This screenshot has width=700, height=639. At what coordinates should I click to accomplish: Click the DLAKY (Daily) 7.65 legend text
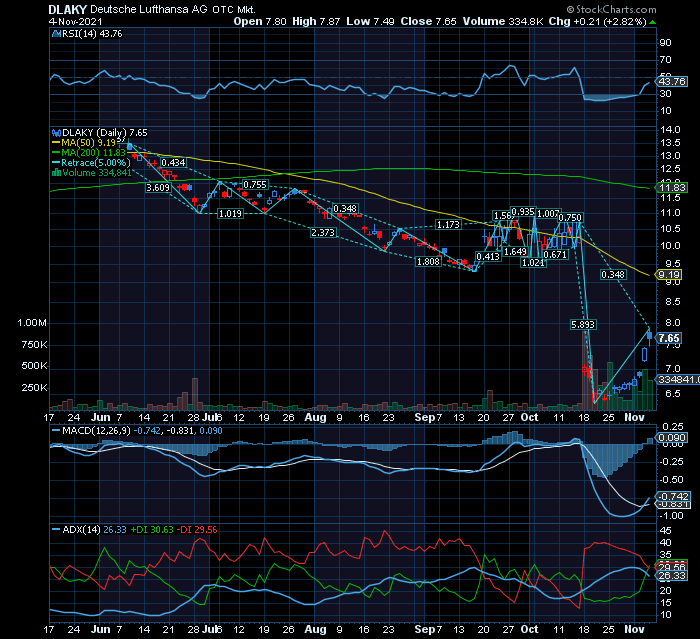tap(104, 133)
